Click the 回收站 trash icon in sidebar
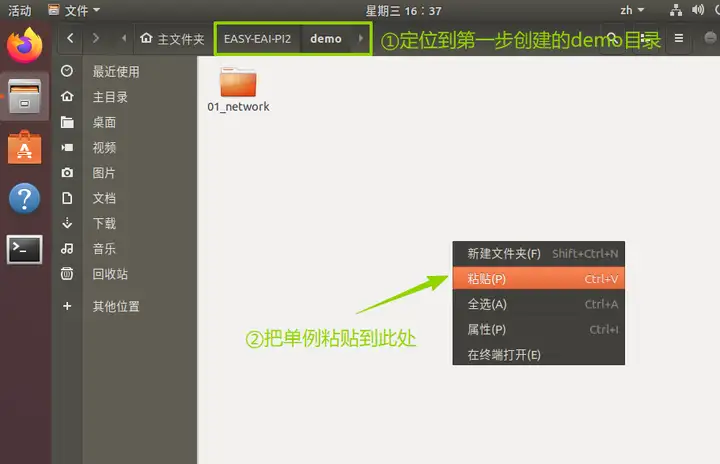720x464 pixels. pos(67,273)
